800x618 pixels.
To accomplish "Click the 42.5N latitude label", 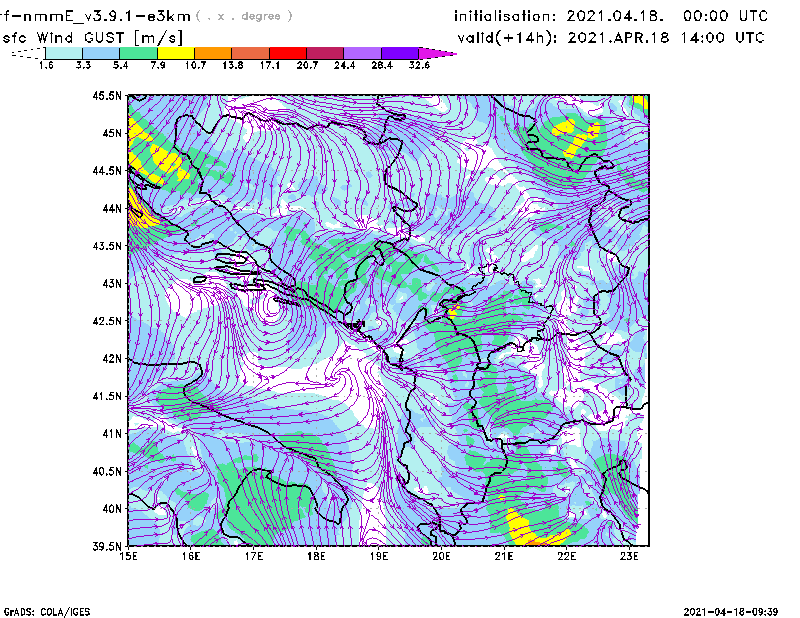I will (x=107, y=321).
